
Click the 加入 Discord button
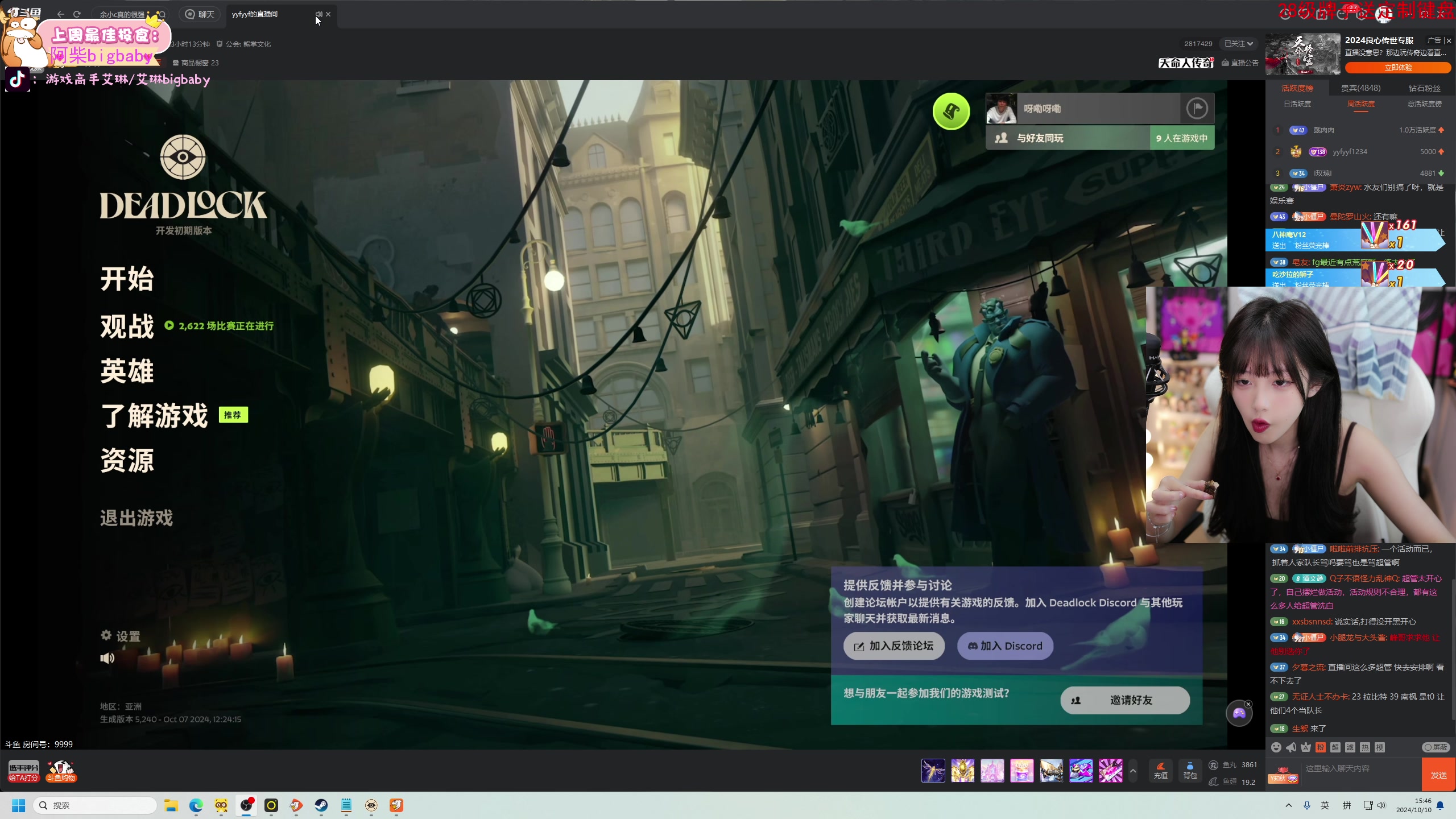(1005, 646)
